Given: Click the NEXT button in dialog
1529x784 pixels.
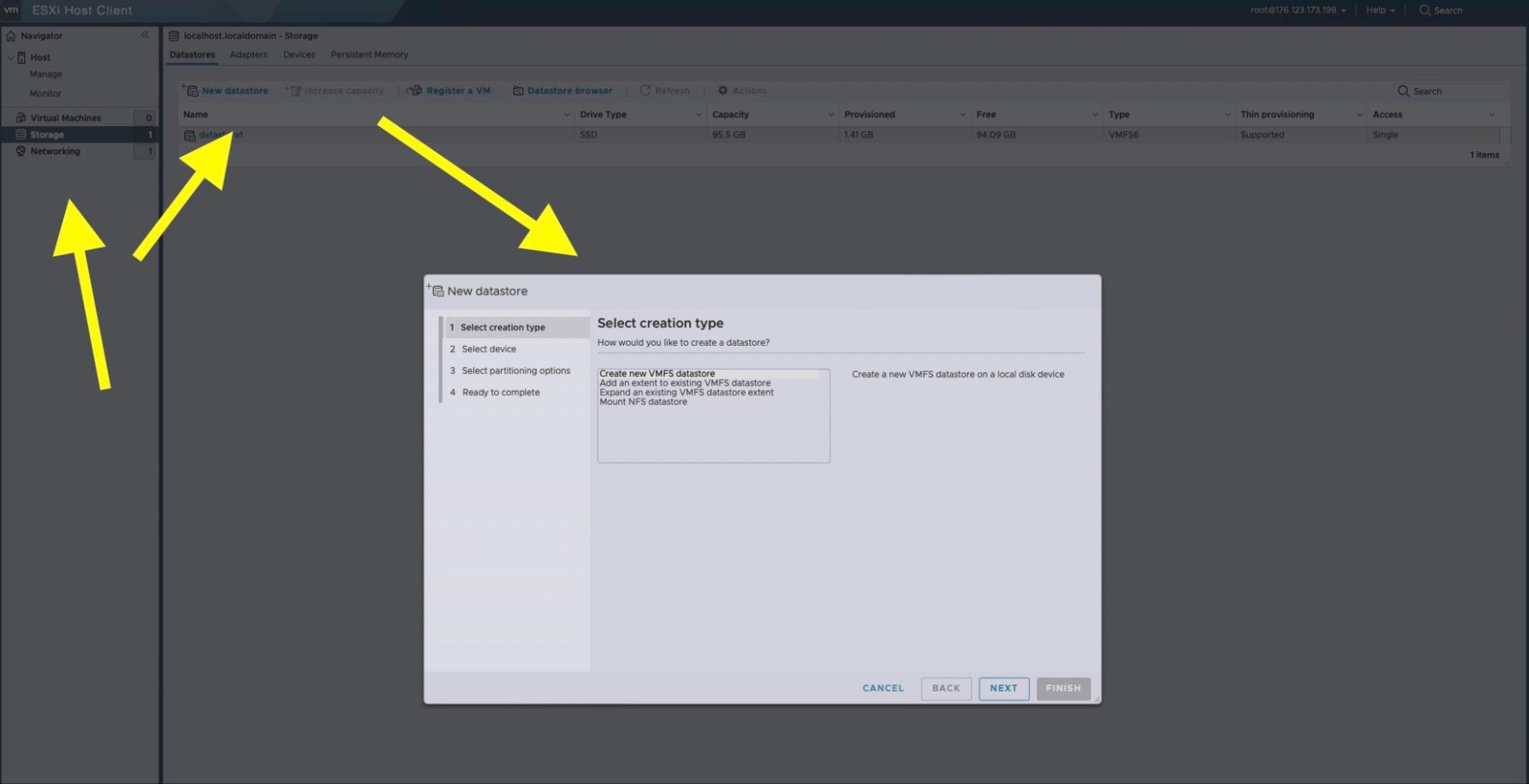Looking at the screenshot, I should point(1004,688).
